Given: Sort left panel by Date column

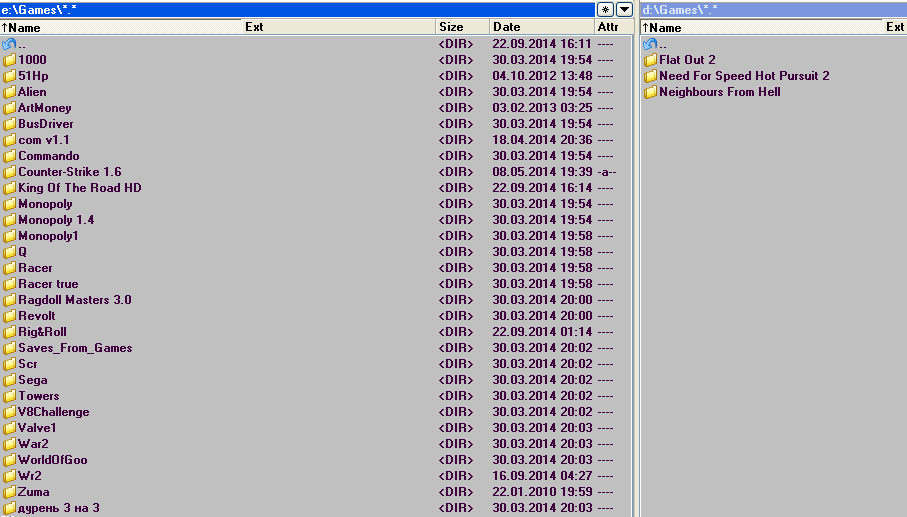Looking at the screenshot, I should coord(541,27).
